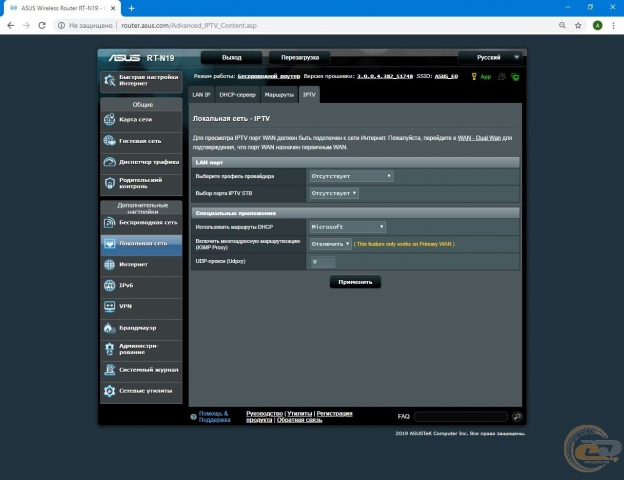
Task: Go back with the browser back arrow
Action: pos(11,25)
